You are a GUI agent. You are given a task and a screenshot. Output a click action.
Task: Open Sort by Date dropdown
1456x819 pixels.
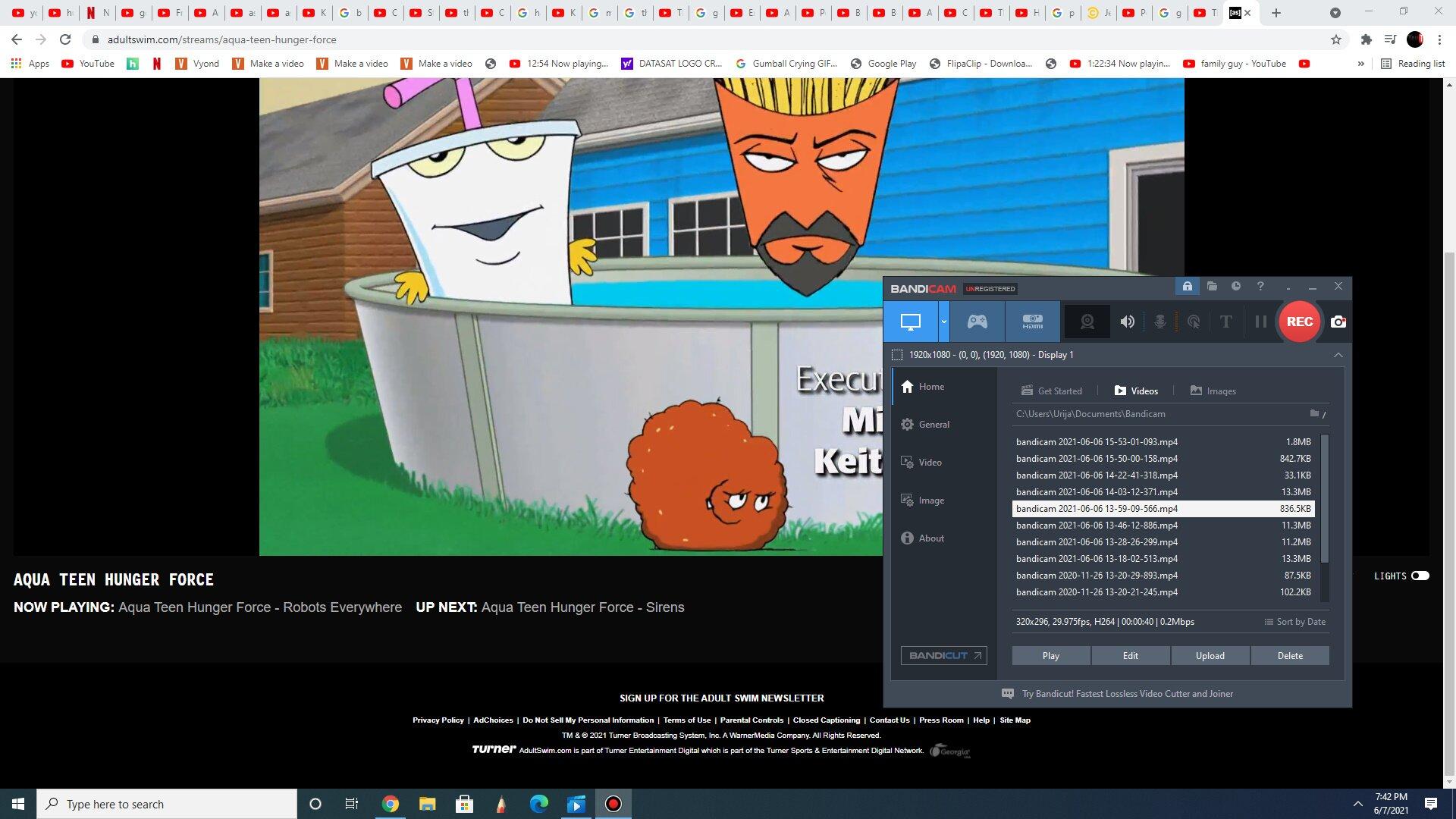click(x=1294, y=622)
